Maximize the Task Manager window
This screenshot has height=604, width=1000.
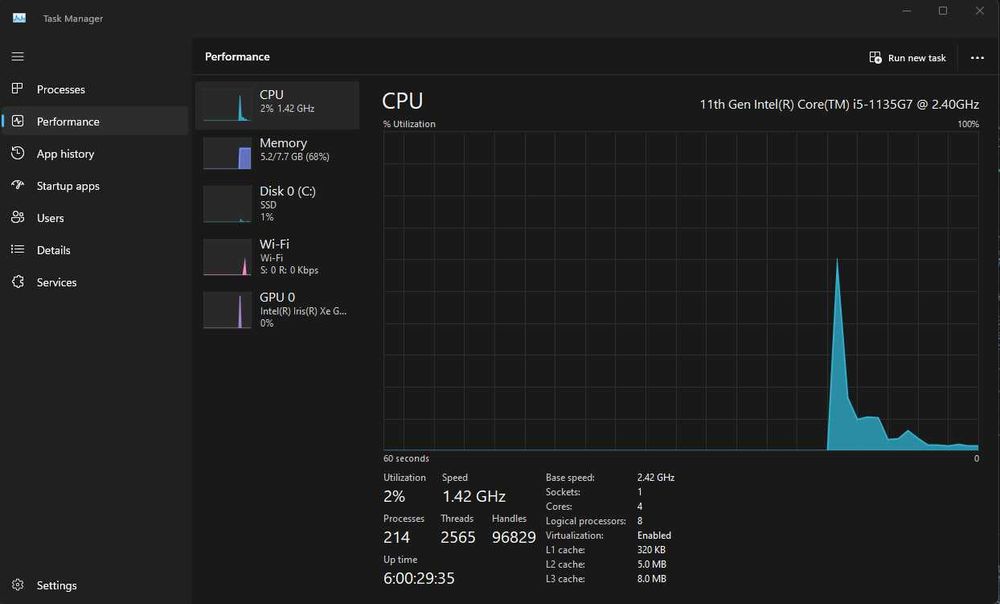[x=943, y=11]
